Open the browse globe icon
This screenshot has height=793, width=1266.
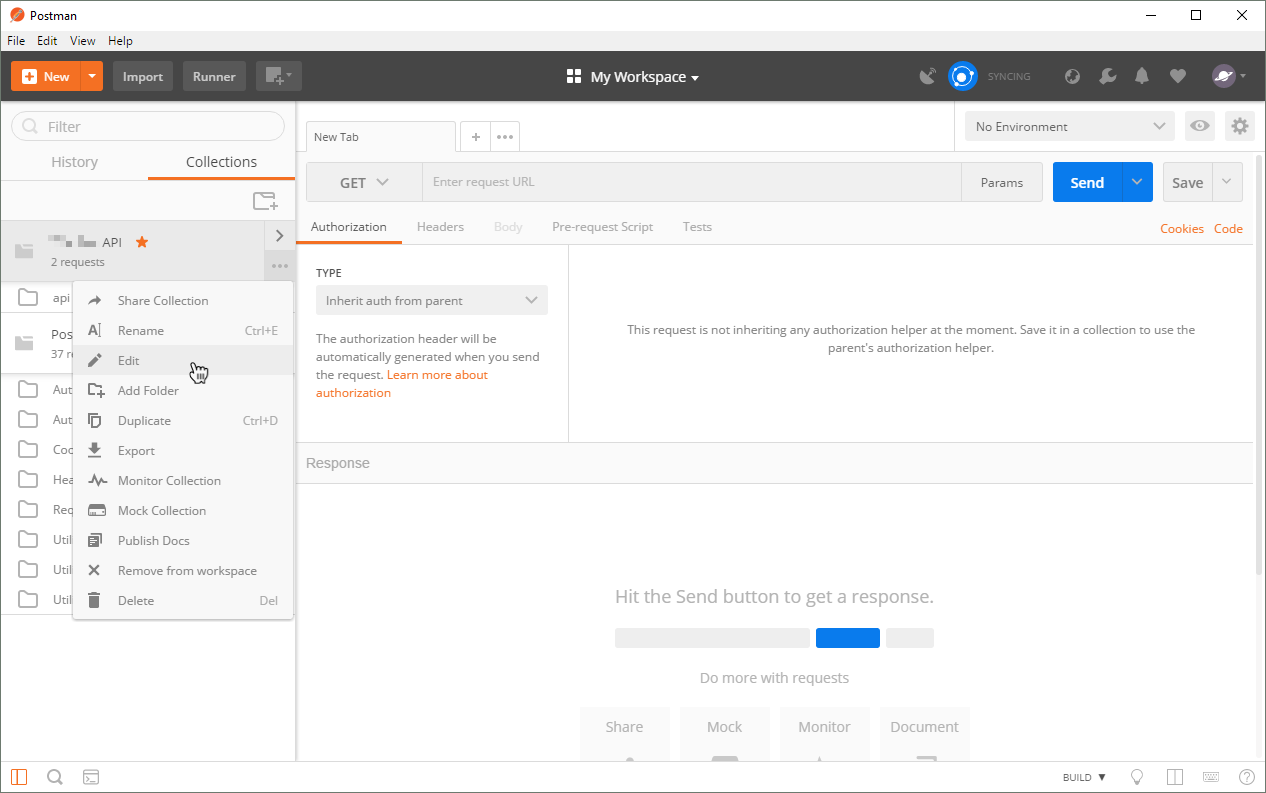pos(1072,76)
